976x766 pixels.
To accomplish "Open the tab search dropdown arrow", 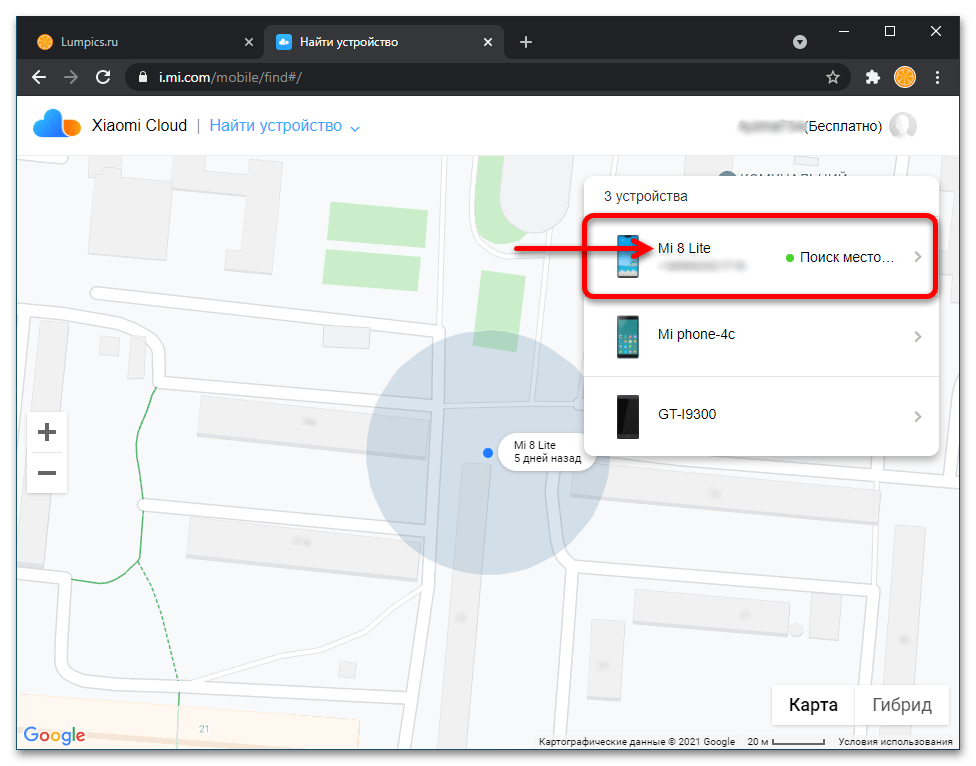I will coord(800,42).
